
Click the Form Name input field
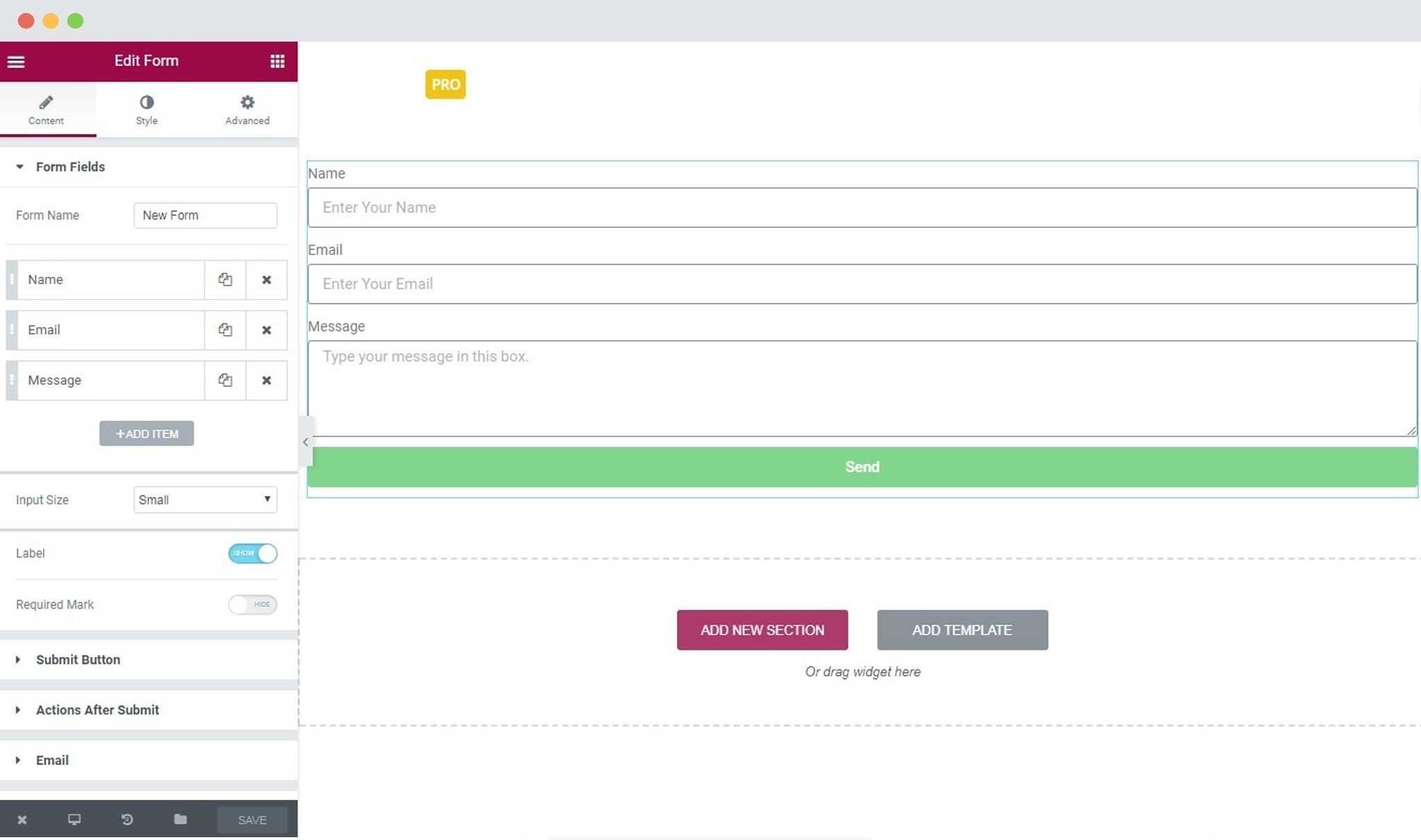[205, 215]
